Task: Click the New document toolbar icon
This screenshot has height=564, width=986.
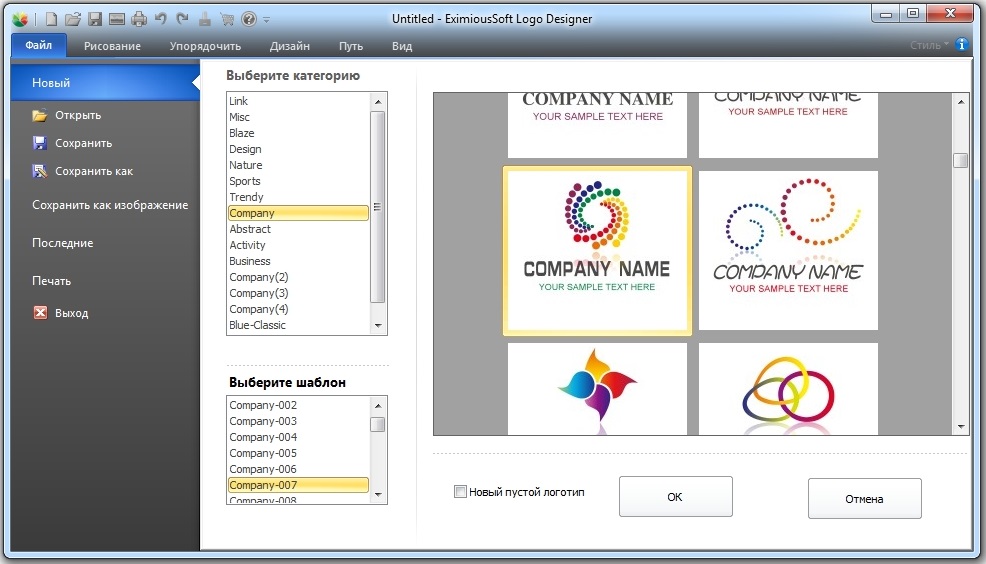Action: 51,19
